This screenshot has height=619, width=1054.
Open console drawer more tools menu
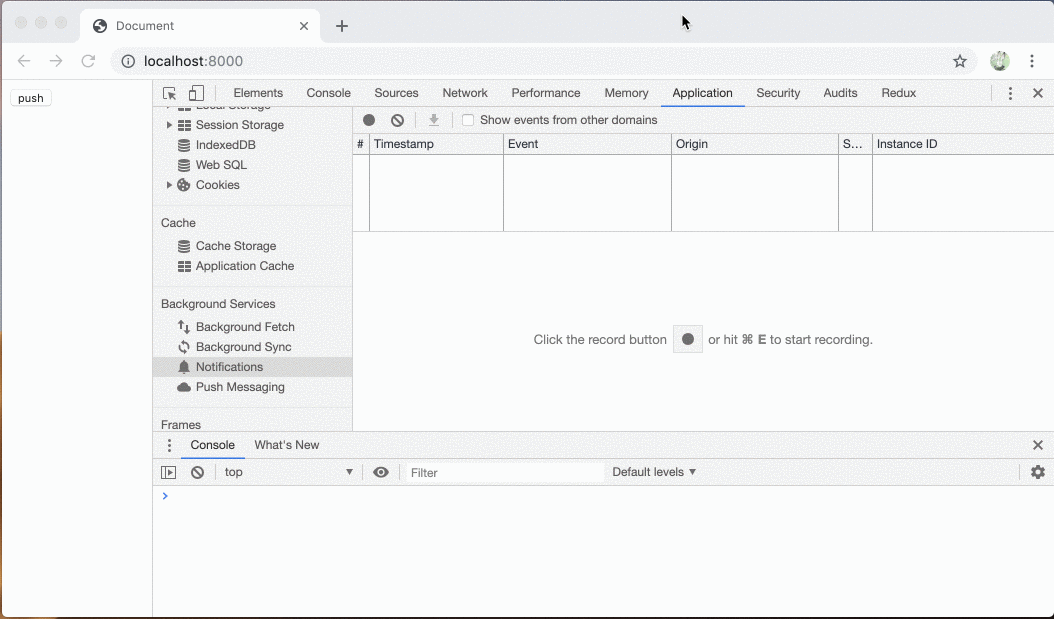click(169, 445)
